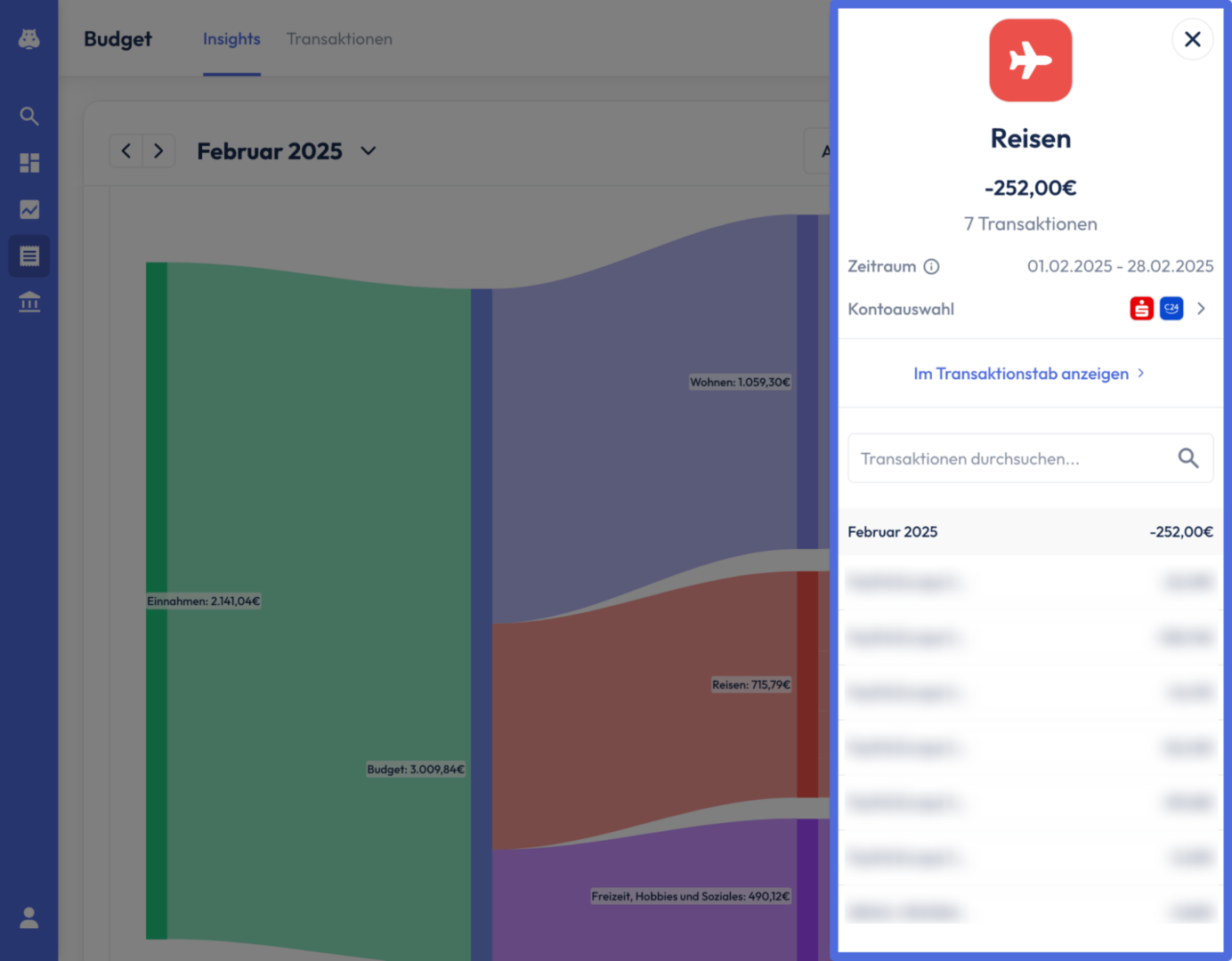Screen dimensions: 1232x961
Task: Open the dashboard tiles icon in sidebar
Action: tap(29, 163)
